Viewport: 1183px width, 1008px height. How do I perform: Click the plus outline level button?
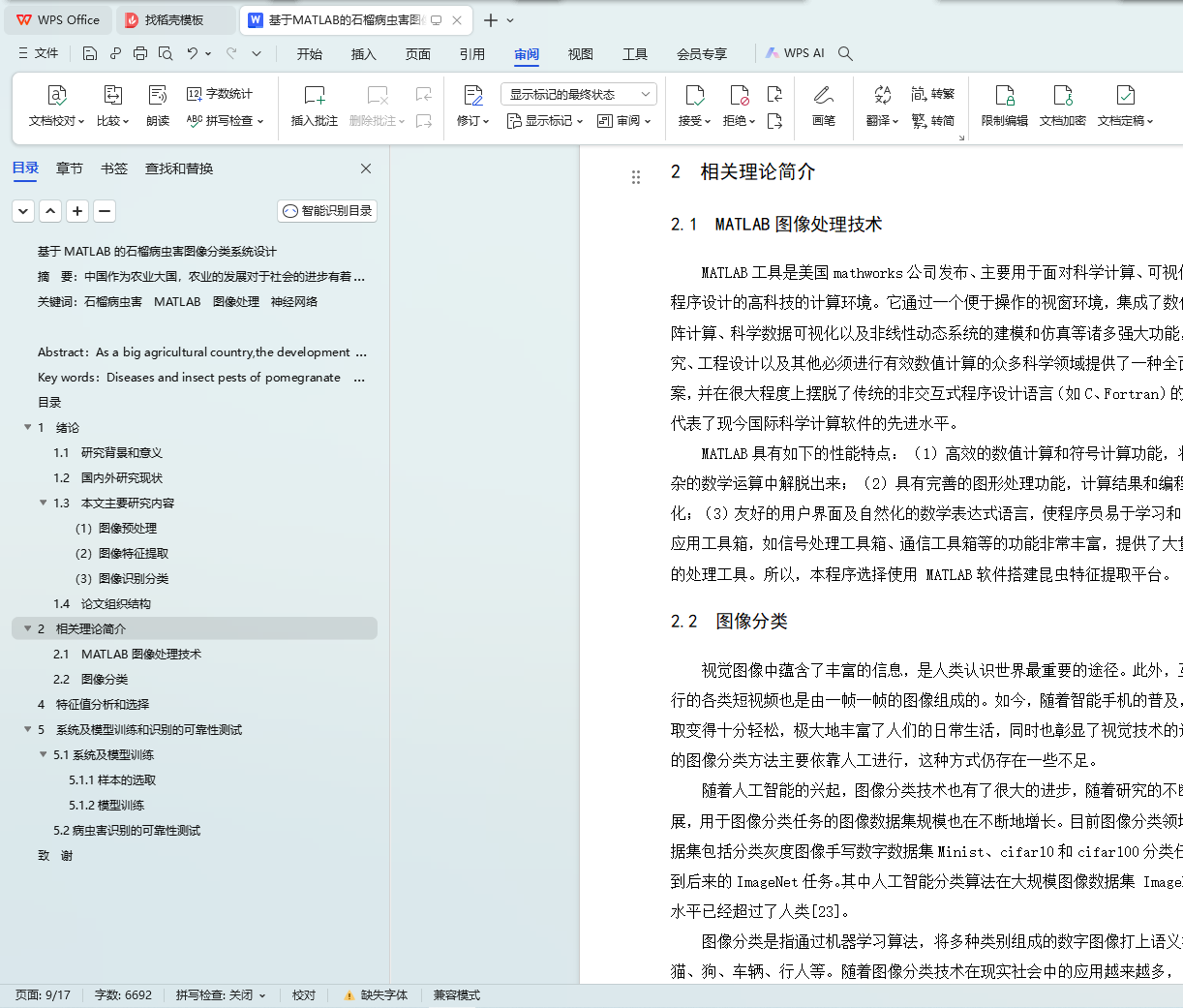point(77,211)
